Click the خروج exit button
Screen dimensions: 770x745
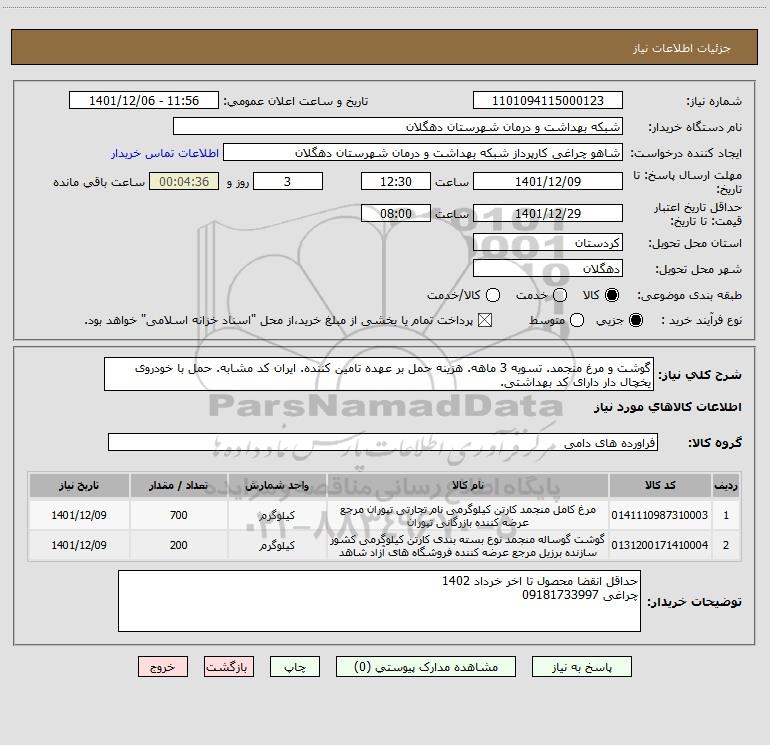pos(163,667)
